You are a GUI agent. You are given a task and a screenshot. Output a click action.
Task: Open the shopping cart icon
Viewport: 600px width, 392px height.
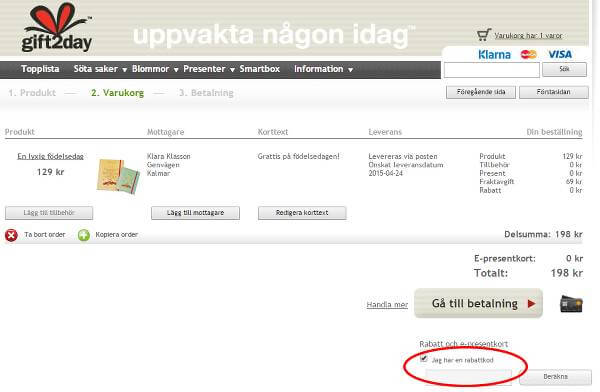point(484,35)
